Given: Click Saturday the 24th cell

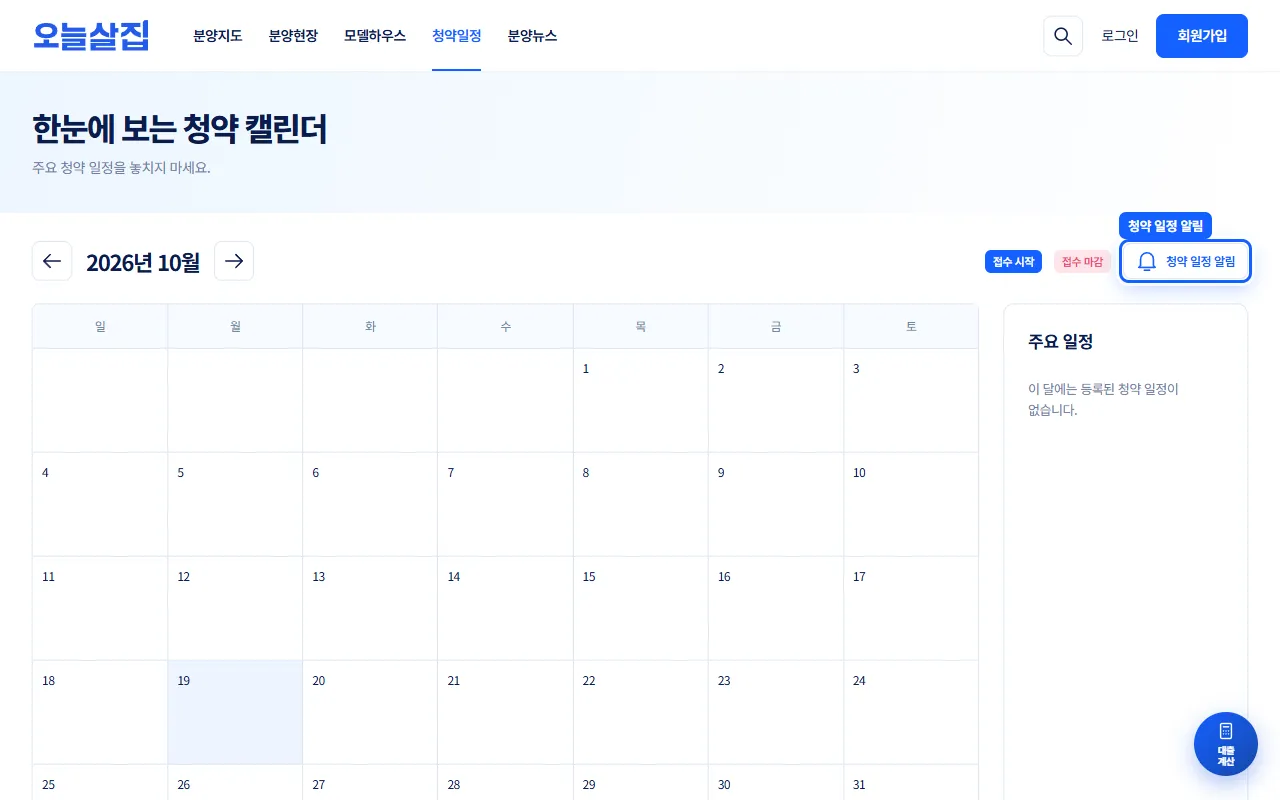Looking at the screenshot, I should 911,712.
